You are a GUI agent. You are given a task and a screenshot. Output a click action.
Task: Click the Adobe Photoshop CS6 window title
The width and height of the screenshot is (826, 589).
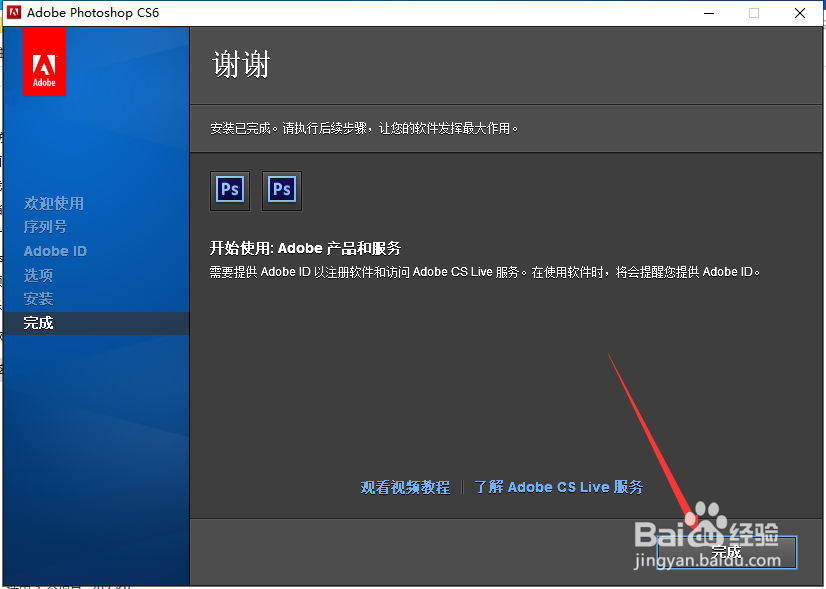[93, 13]
